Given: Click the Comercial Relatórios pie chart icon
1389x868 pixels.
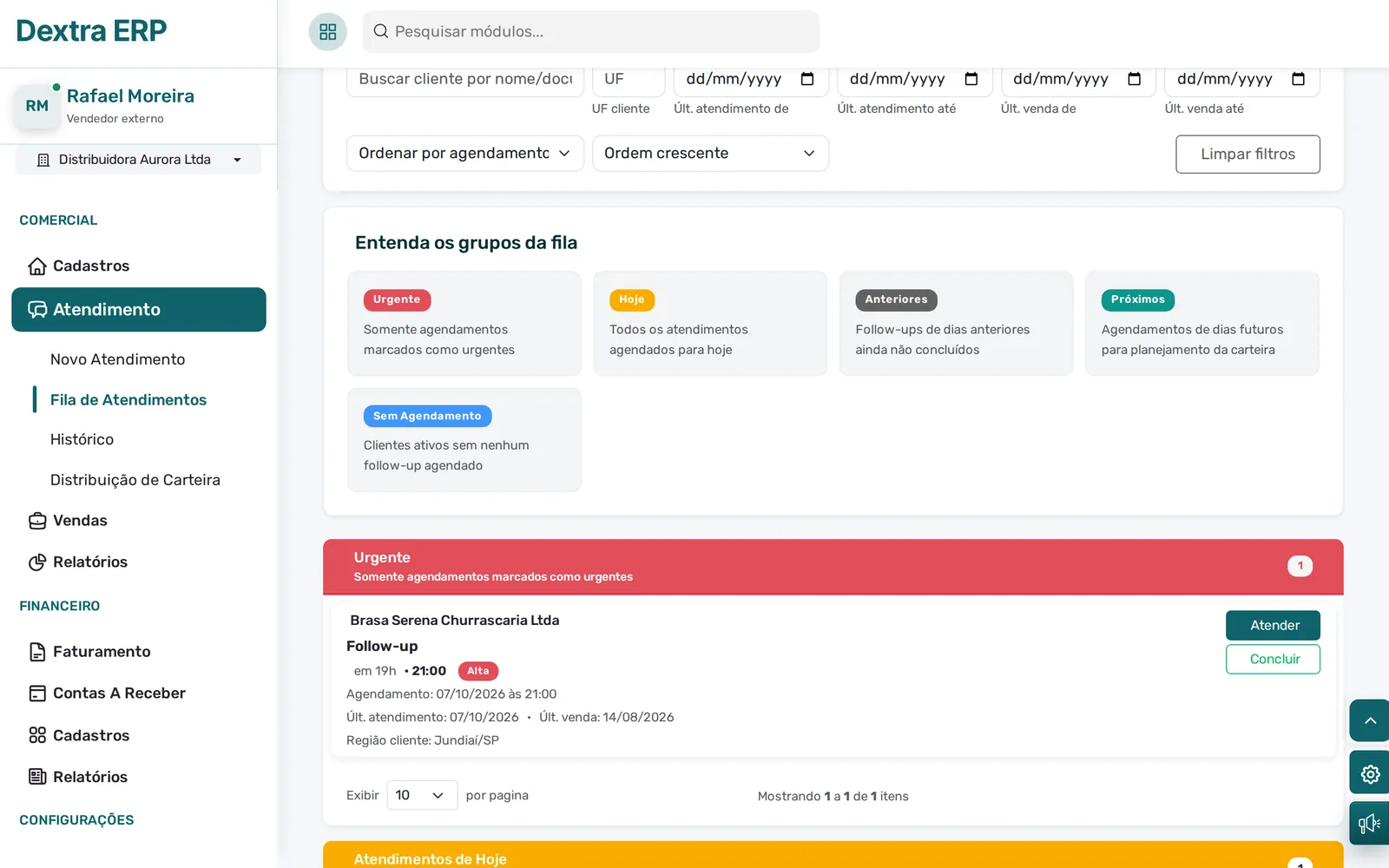Looking at the screenshot, I should 37,562.
